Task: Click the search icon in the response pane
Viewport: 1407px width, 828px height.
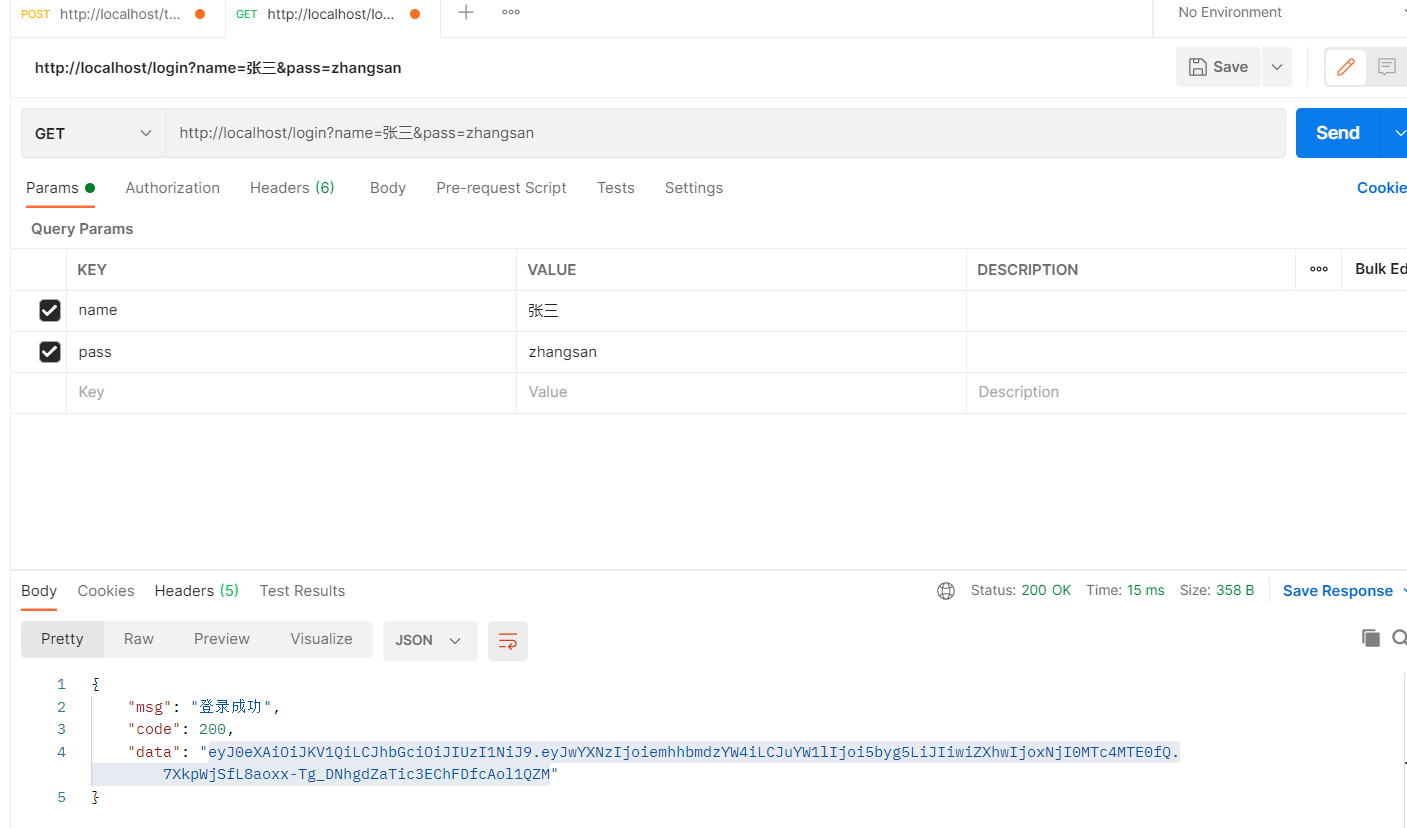Action: [x=1399, y=637]
